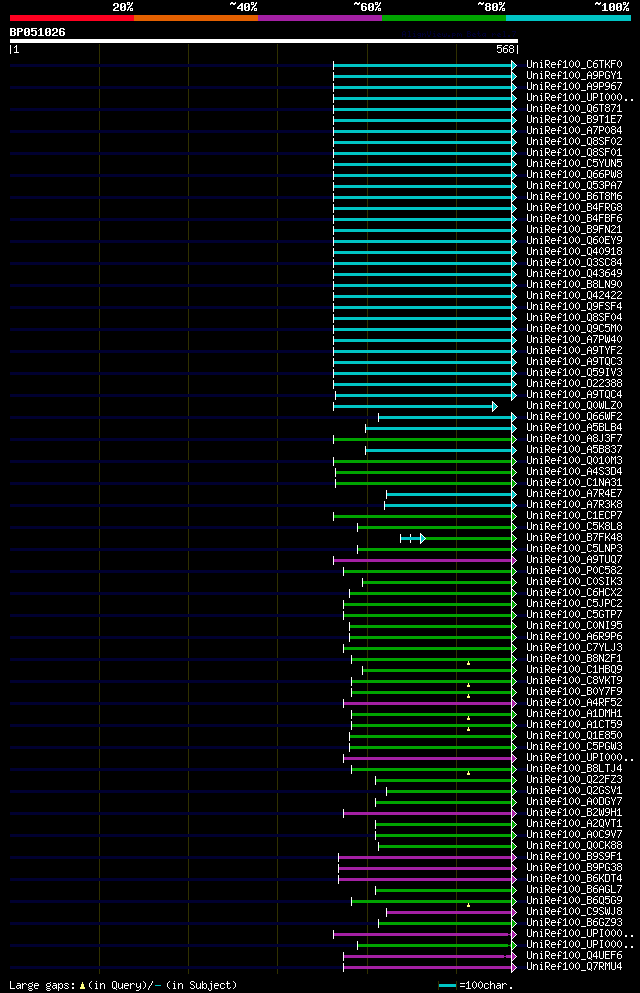The height and width of the screenshot is (993, 640).
Task: Select the UniRef100_A9TYF2 label
Action: pos(574,350)
